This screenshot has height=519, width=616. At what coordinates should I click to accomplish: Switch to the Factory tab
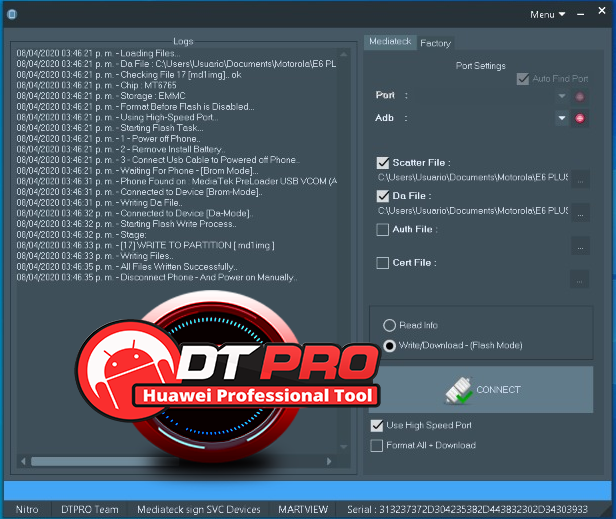click(435, 43)
